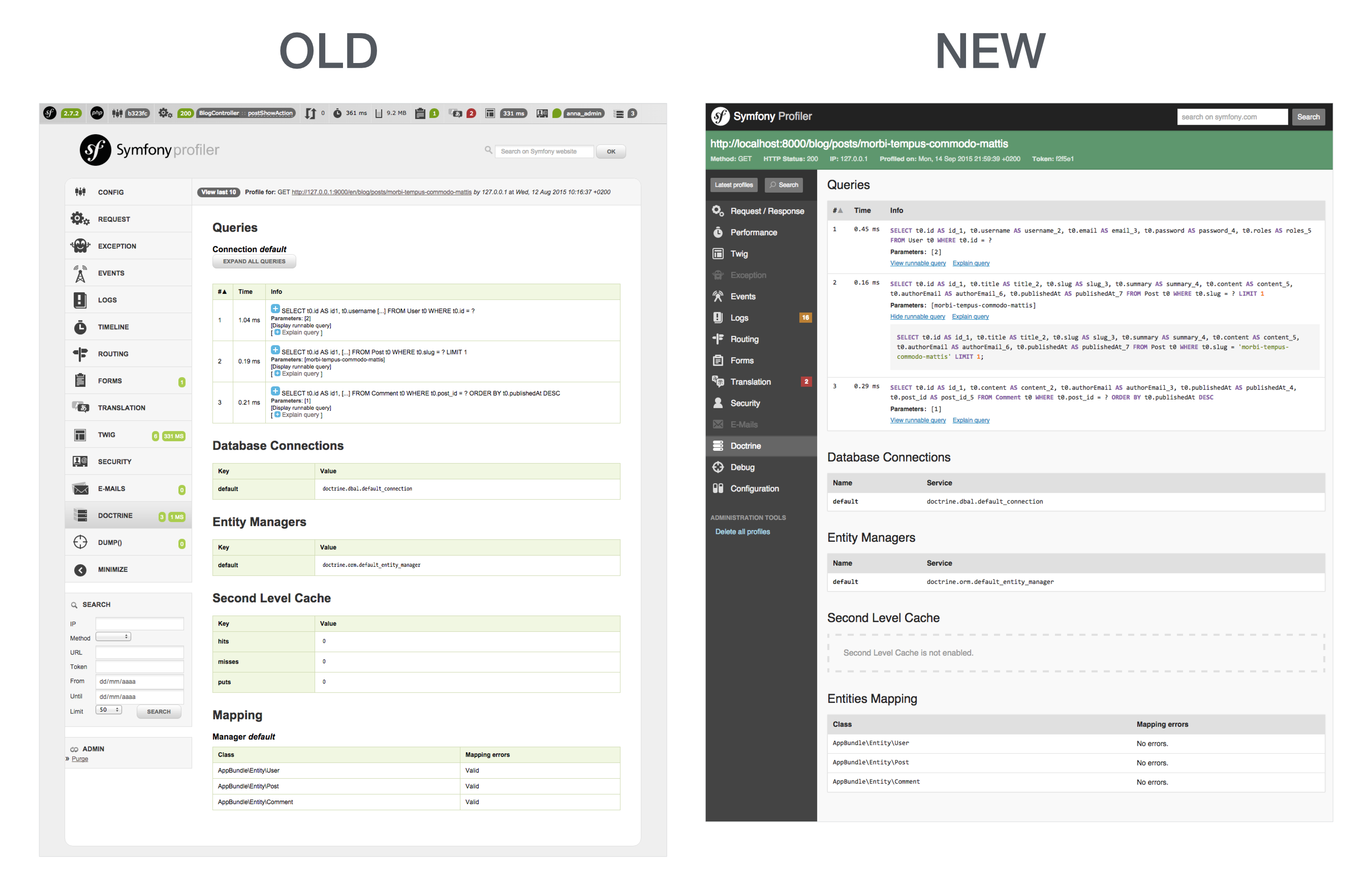1372x891 pixels.
Task: Click the Configuration icon in new sidebar
Action: coord(718,488)
